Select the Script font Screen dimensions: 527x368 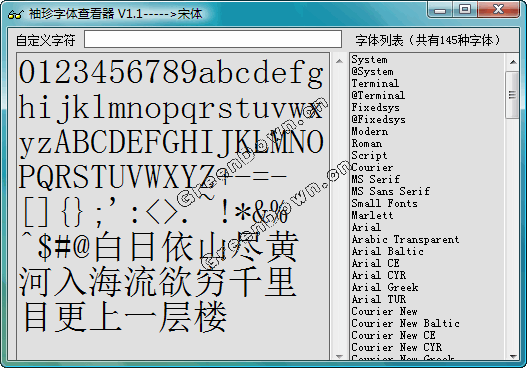369,155
